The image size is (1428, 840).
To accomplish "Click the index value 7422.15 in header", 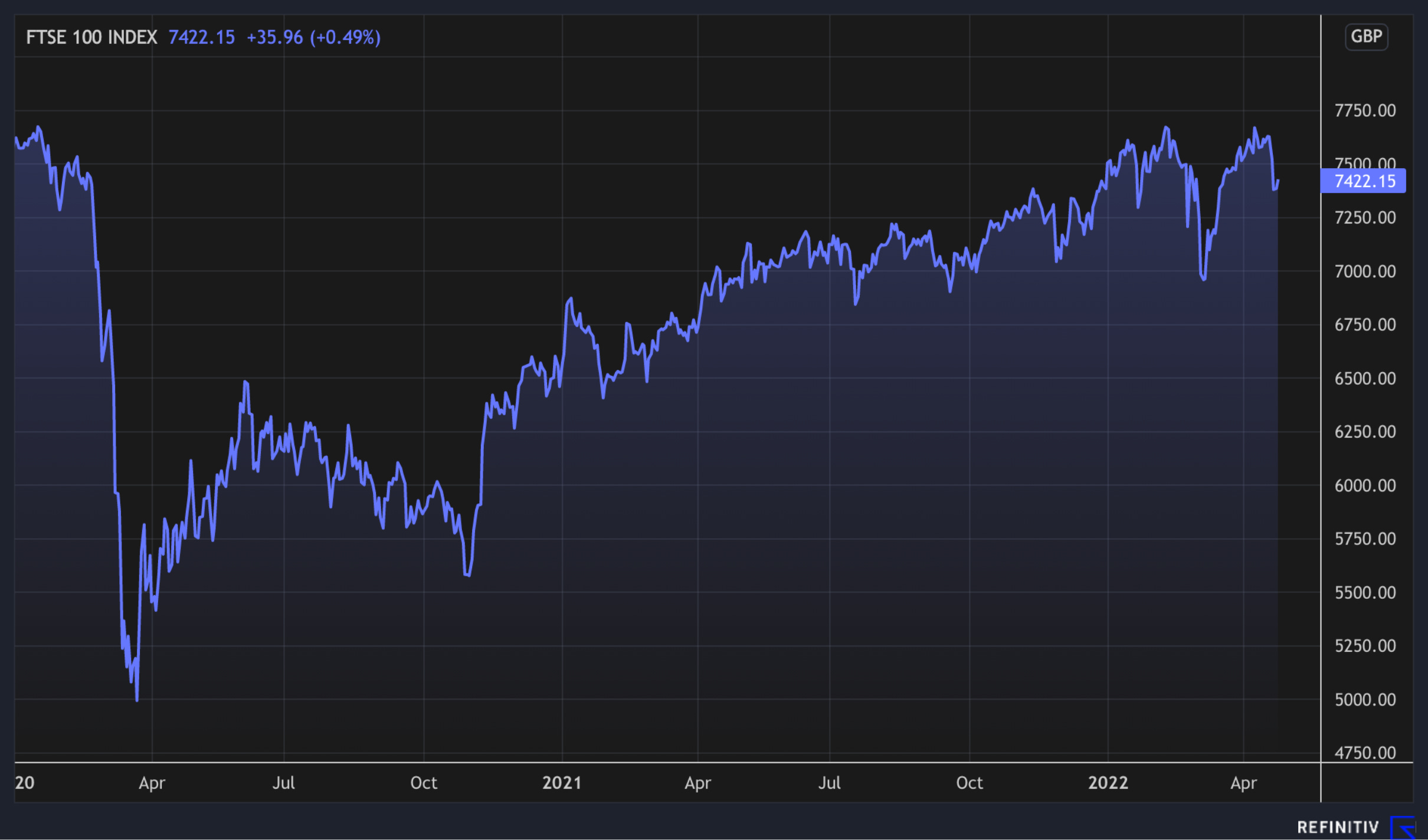I will coord(202,37).
